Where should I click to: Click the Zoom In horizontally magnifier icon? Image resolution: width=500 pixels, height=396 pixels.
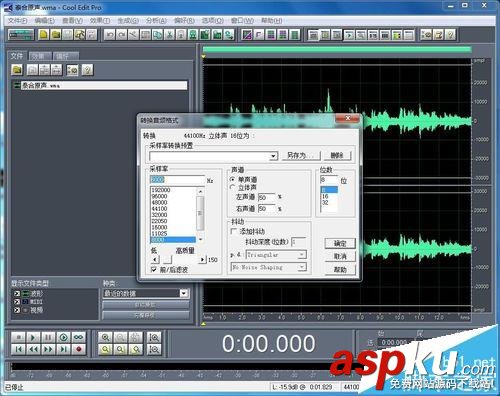click(x=106, y=337)
